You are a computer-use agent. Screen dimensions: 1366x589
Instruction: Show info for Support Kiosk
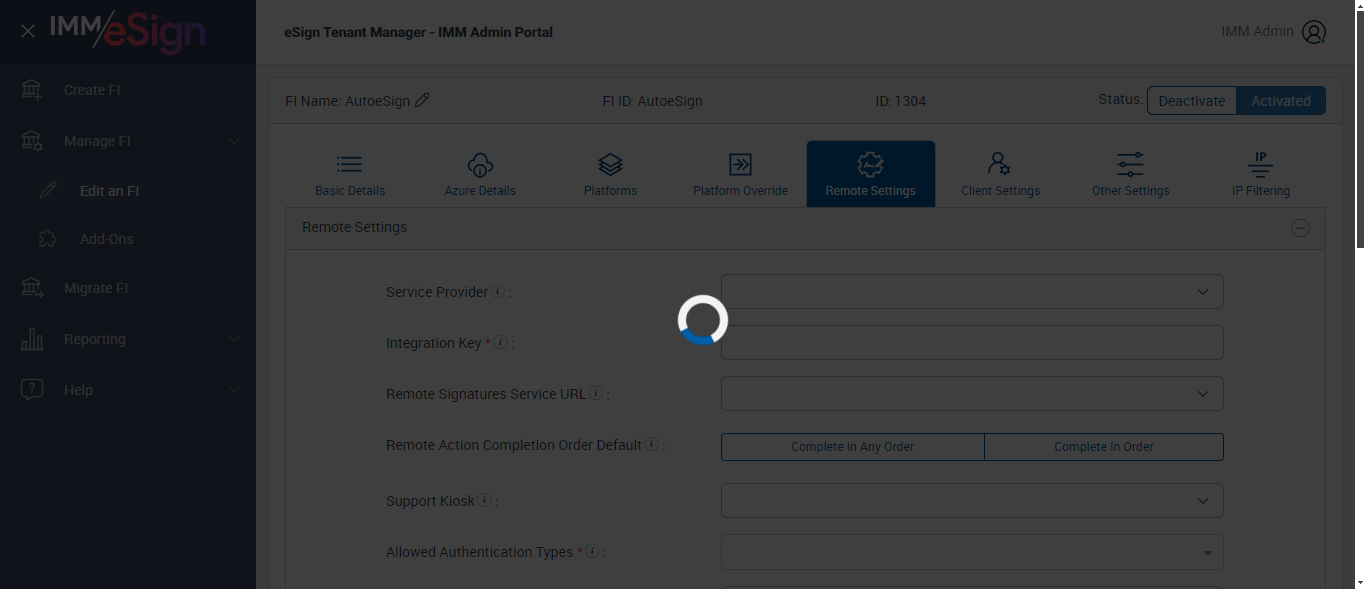tap(485, 500)
